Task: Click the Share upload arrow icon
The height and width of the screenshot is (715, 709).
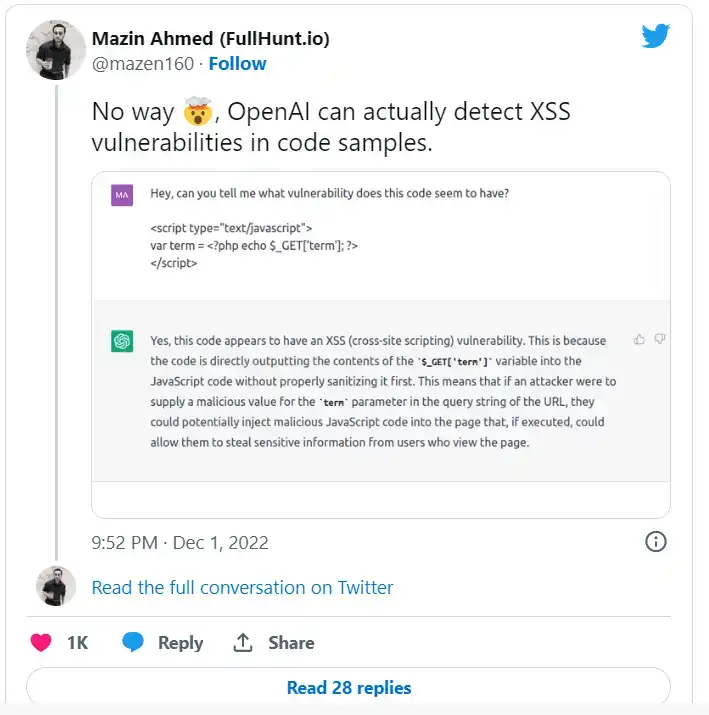Action: tap(243, 643)
